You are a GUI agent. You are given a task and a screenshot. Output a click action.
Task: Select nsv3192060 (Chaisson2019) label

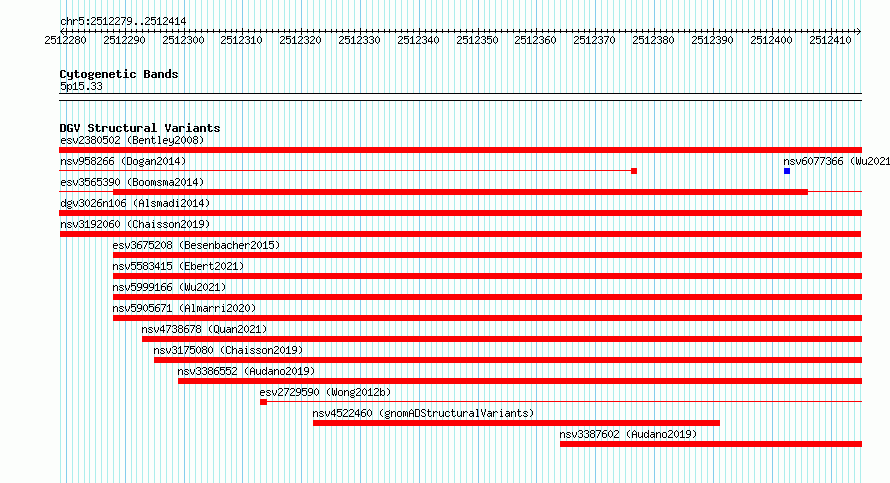coord(135,224)
